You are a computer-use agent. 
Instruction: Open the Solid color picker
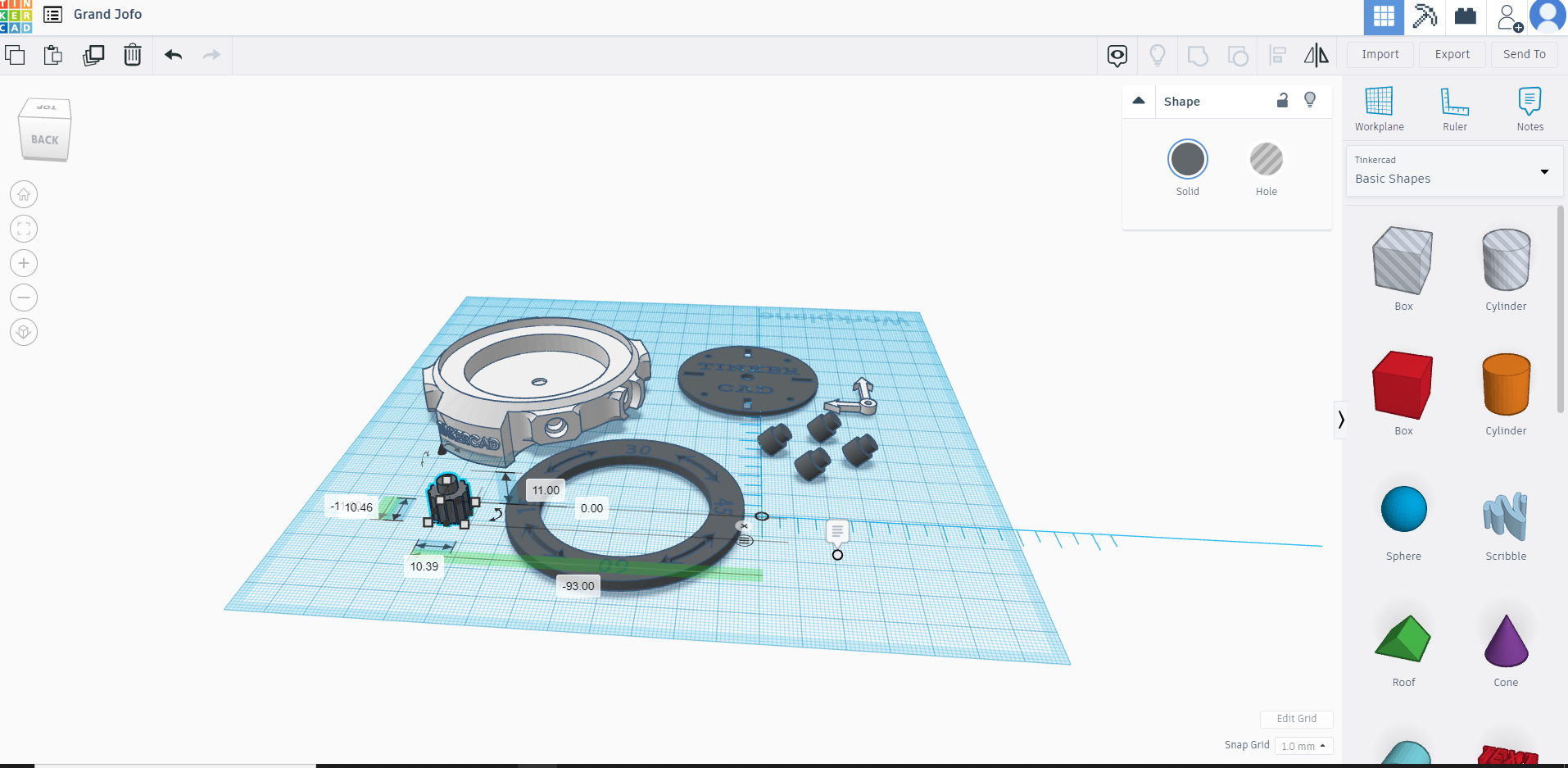(x=1188, y=158)
